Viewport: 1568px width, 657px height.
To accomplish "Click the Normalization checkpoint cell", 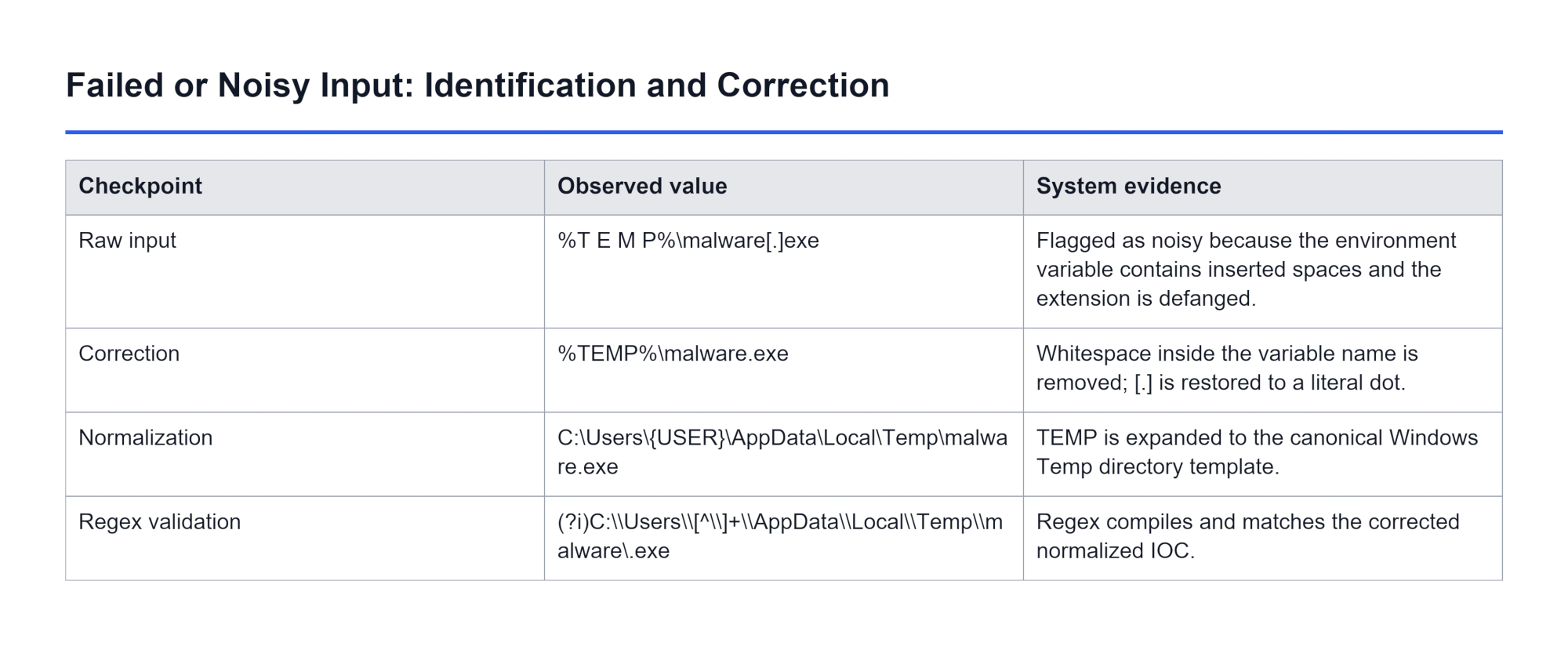I will click(305, 454).
